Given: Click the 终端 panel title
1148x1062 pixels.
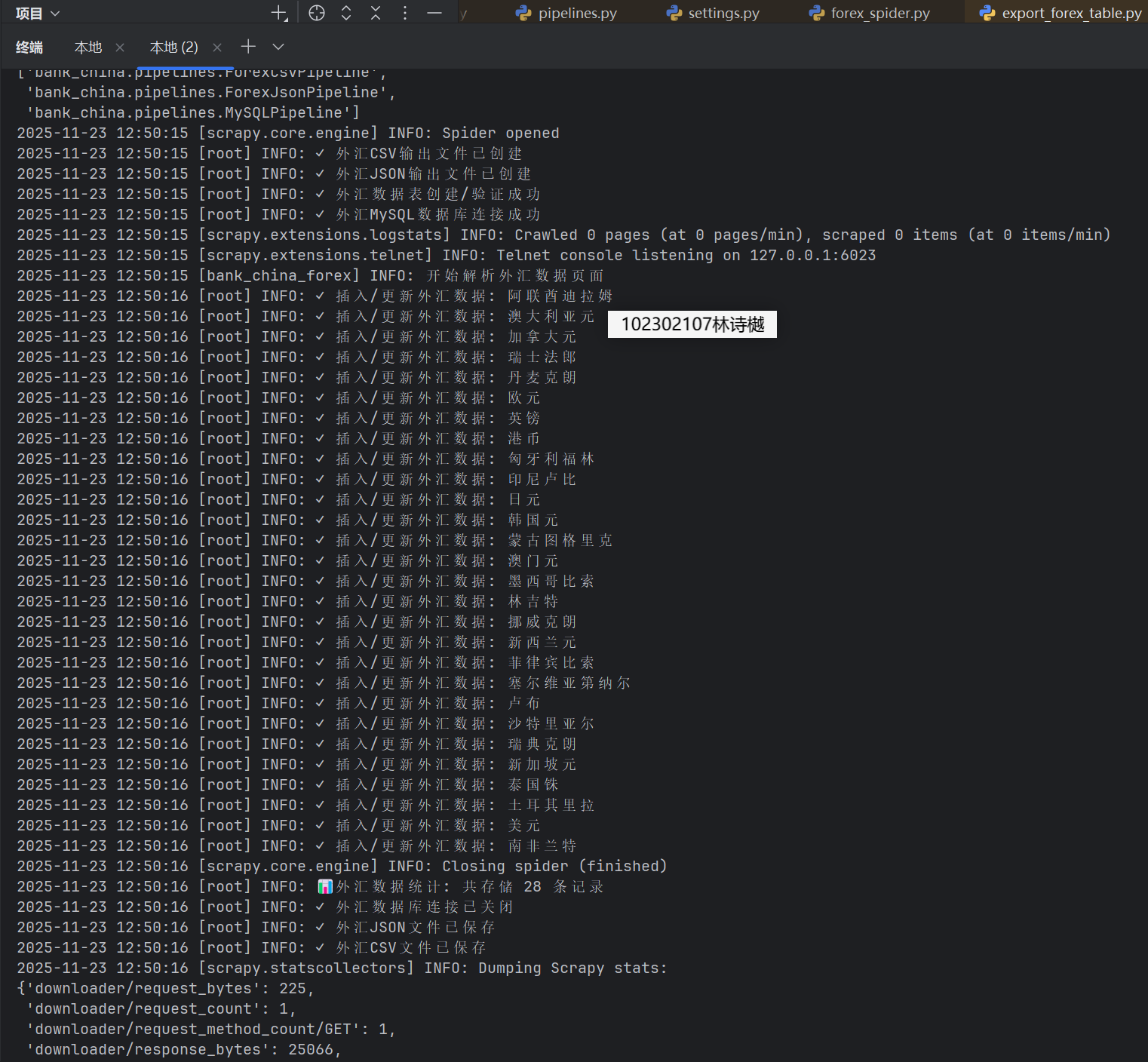Looking at the screenshot, I should pyautogui.click(x=29, y=47).
